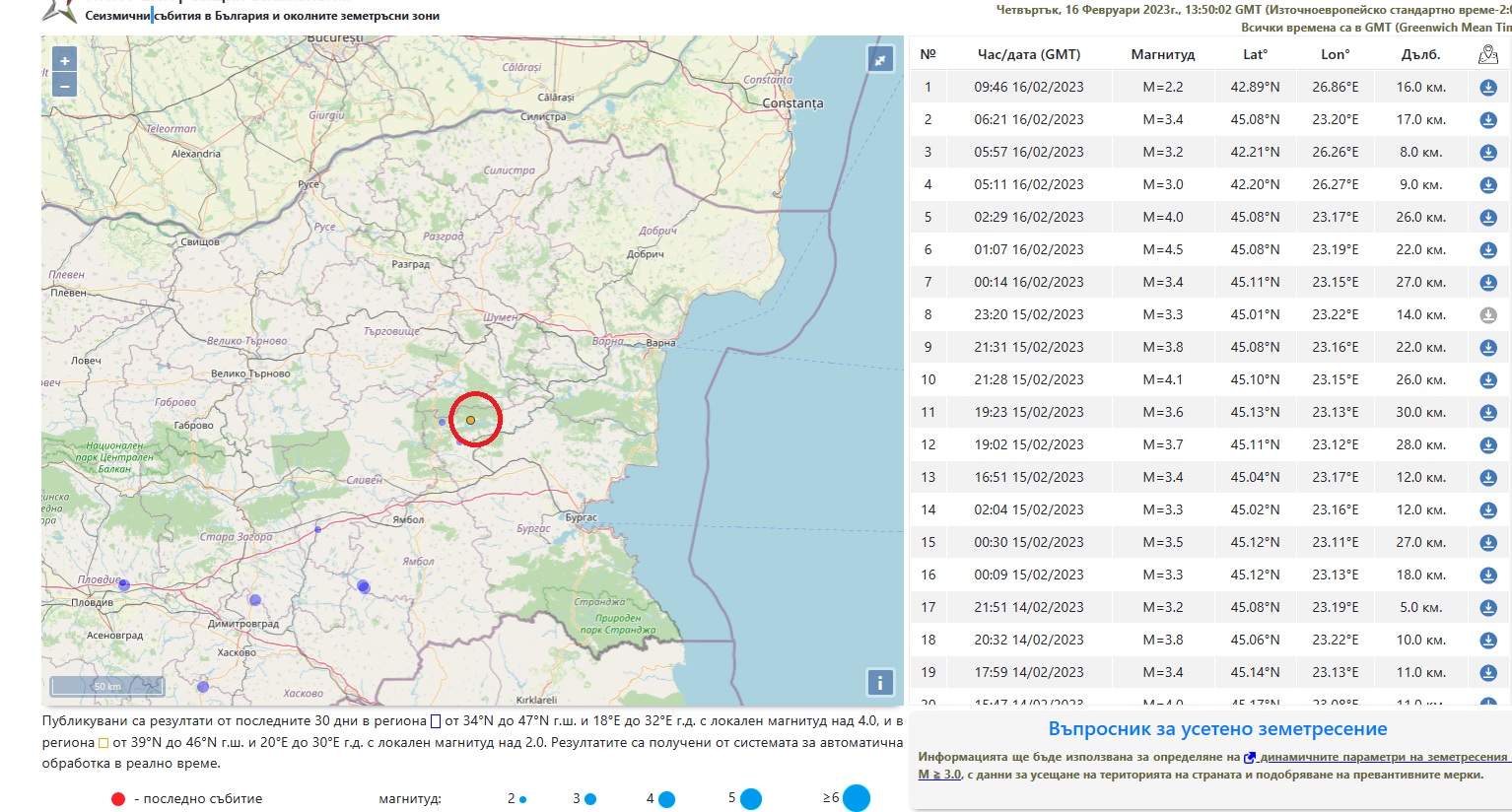Download data for event number 19
The height and width of the screenshot is (812, 1512).
tap(1487, 673)
